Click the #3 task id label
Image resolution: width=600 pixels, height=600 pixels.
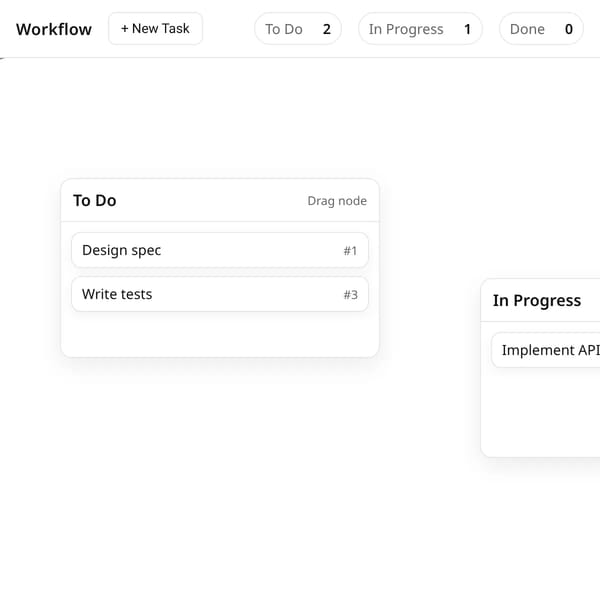pos(351,295)
